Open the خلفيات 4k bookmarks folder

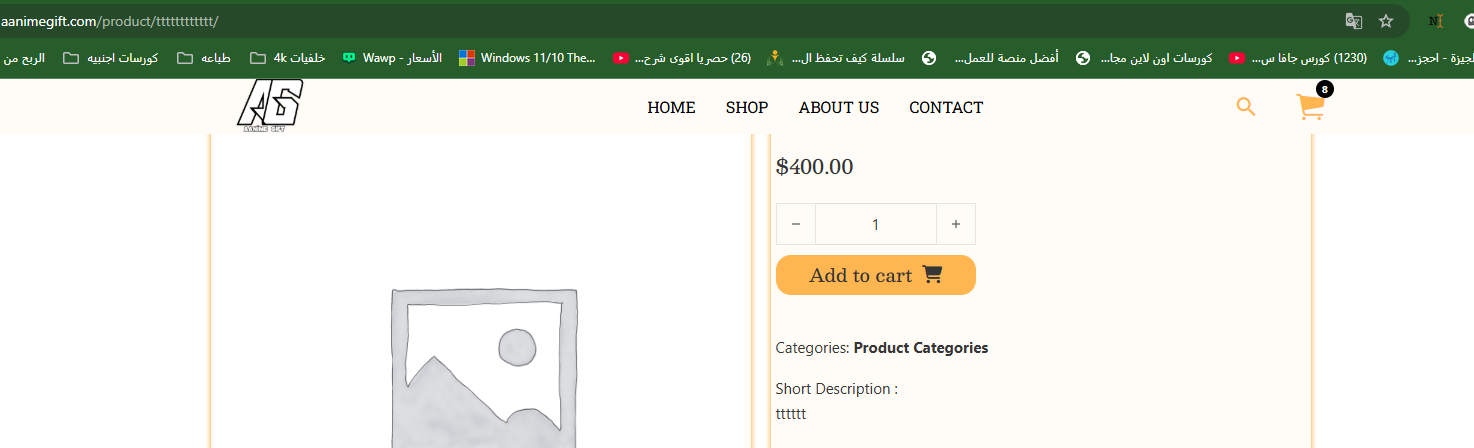pos(288,58)
